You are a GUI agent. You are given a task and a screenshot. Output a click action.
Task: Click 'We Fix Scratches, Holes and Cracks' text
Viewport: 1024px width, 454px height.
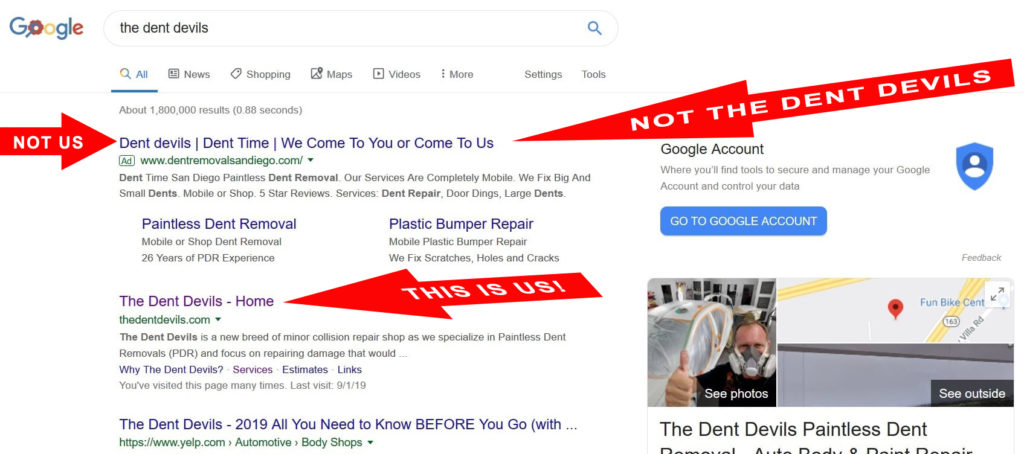474,258
